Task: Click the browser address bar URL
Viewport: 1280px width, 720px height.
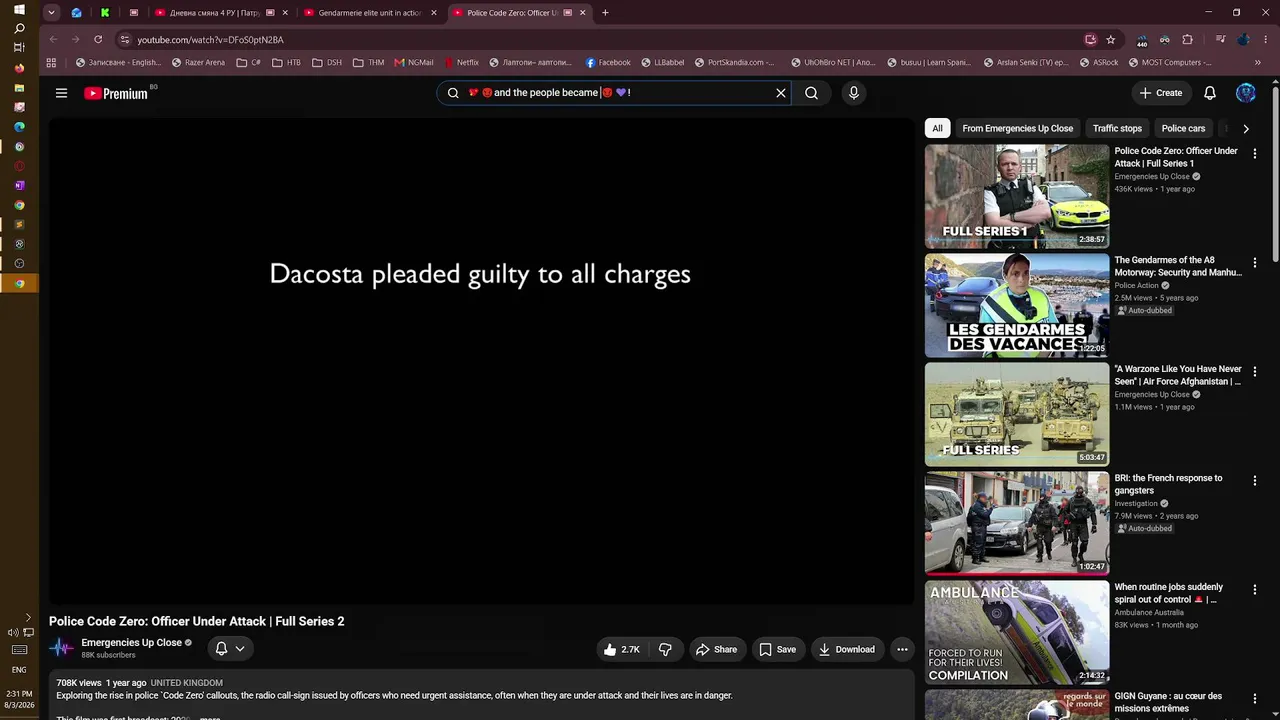Action: [210, 40]
